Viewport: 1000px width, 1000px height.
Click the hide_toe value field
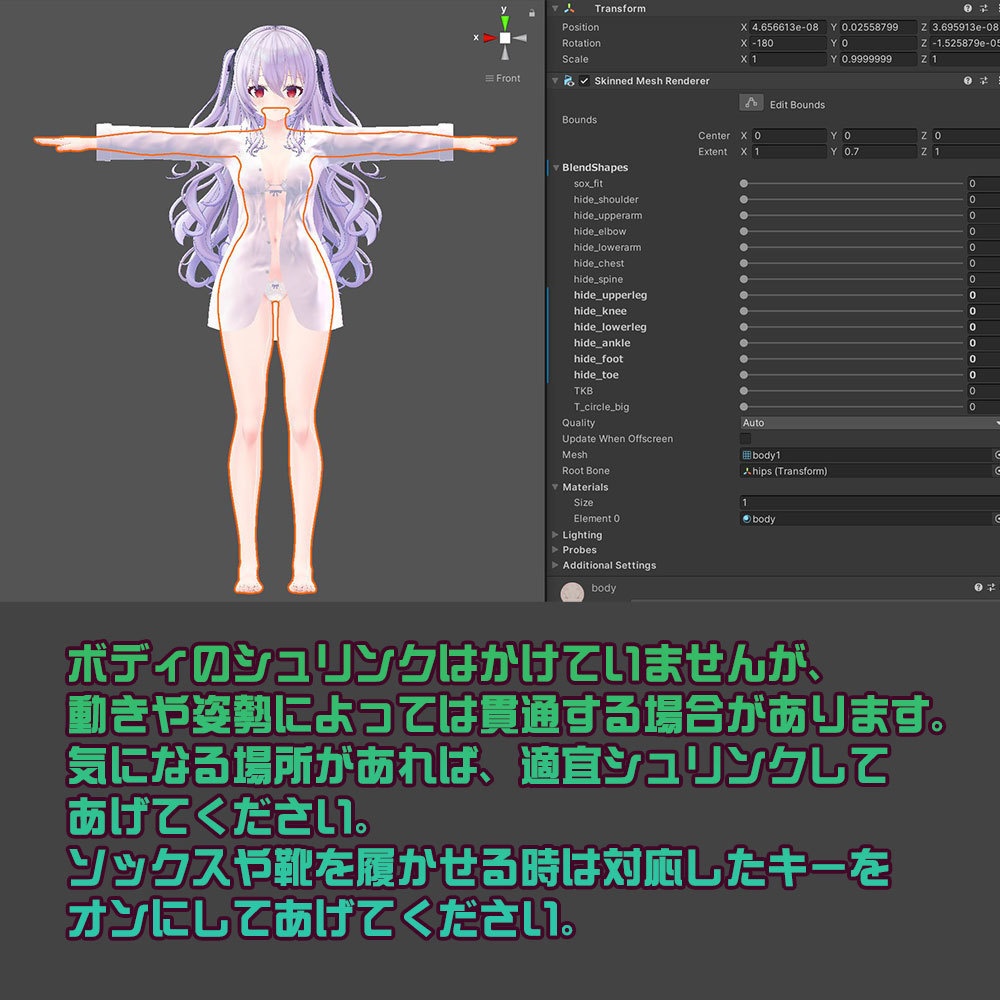pyautogui.click(x=983, y=374)
